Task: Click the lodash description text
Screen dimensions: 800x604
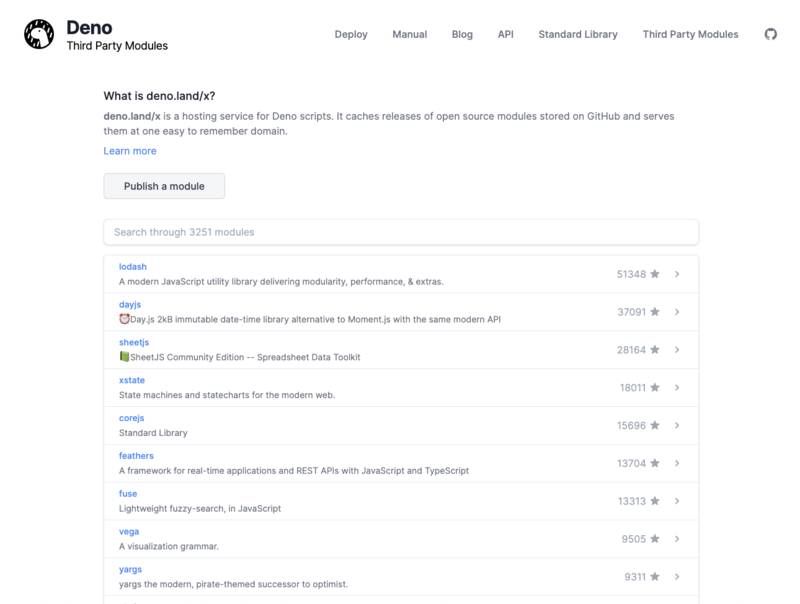Action: pos(281,281)
